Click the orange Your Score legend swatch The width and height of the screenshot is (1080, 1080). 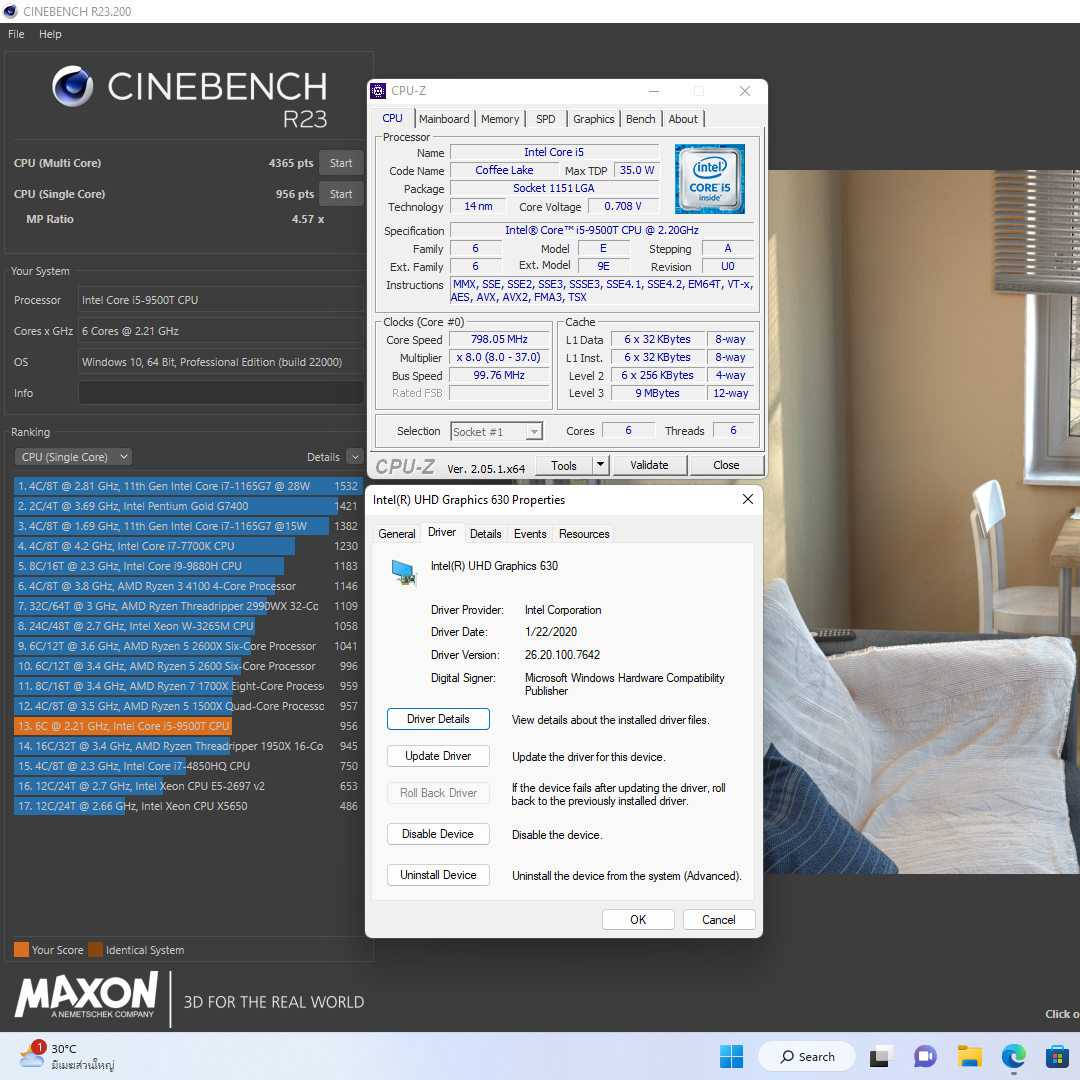tap(21, 950)
